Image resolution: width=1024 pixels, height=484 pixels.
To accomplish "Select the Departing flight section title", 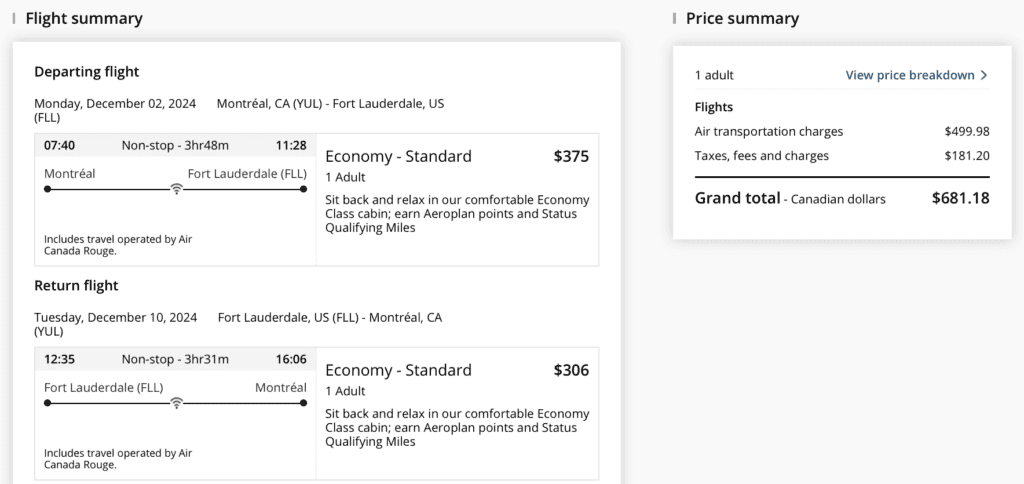I will 87,72.
